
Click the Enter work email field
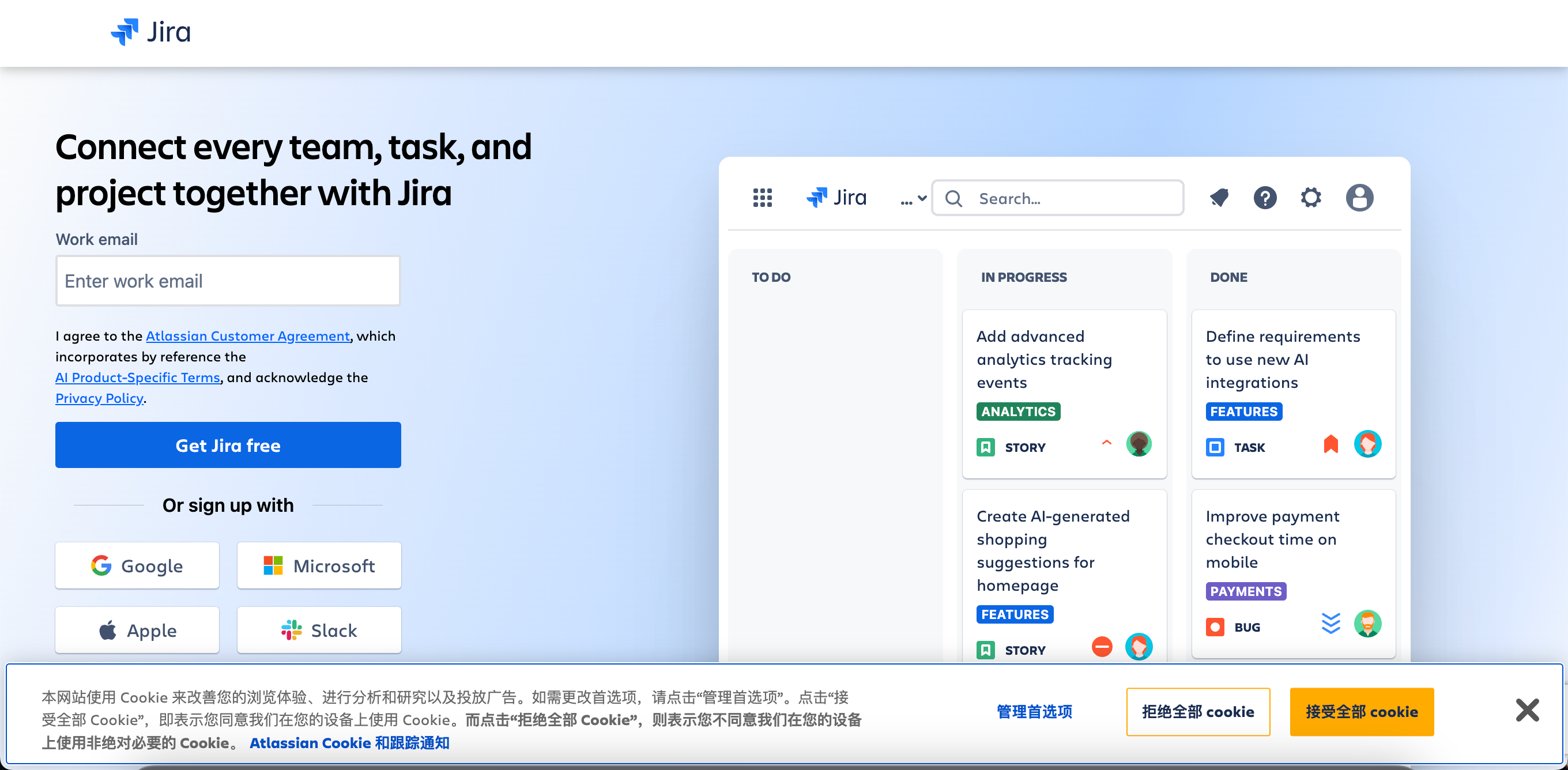point(228,281)
